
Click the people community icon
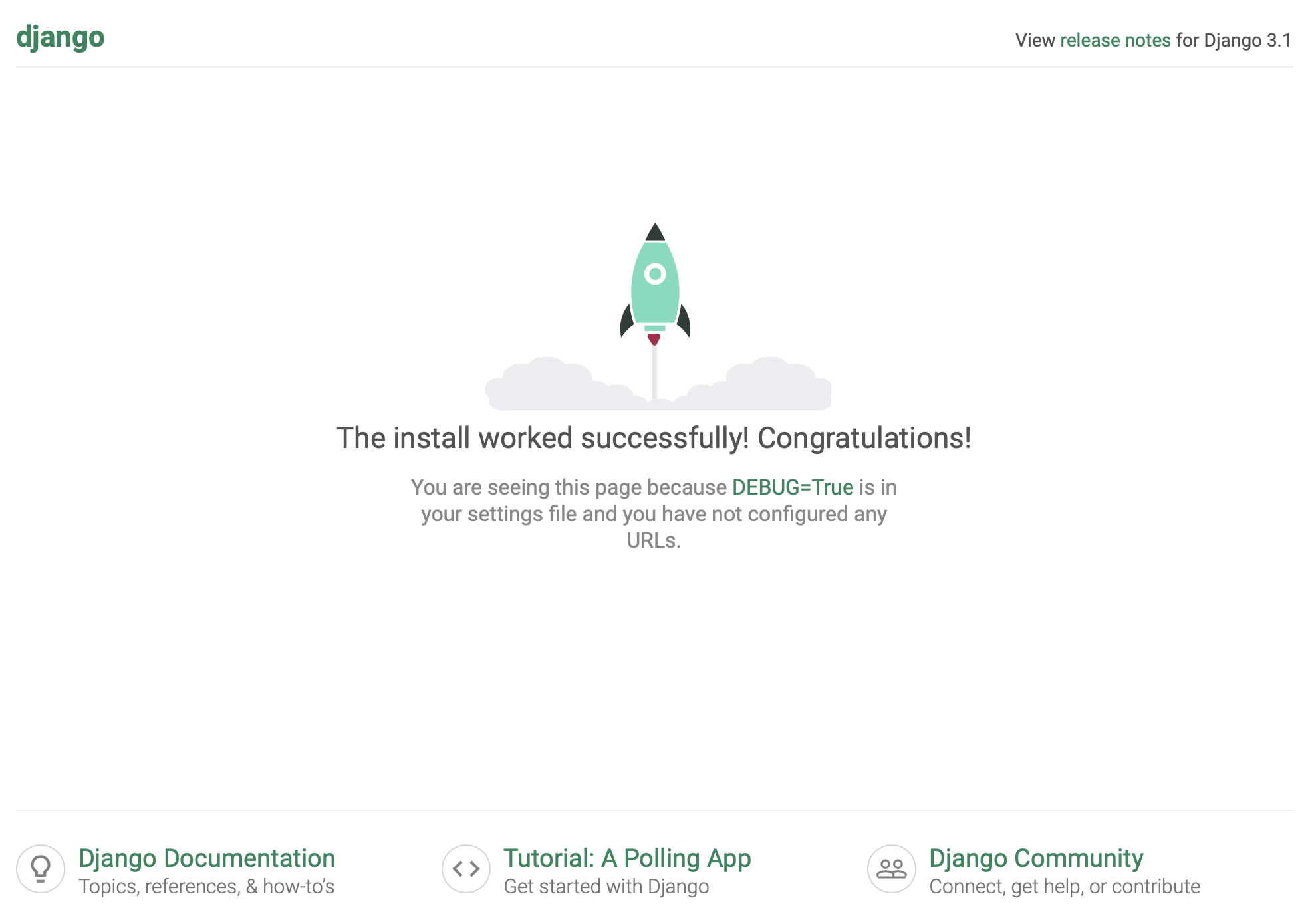(892, 869)
